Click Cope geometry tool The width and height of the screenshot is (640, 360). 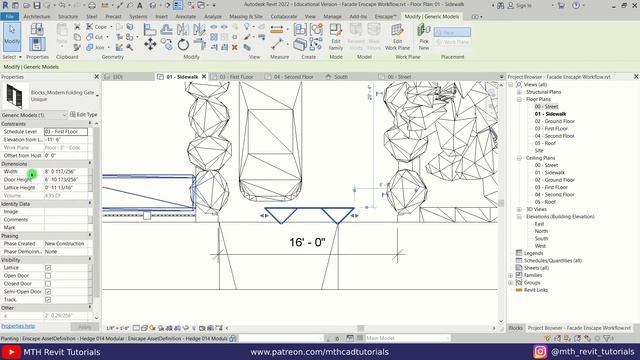click(x=96, y=27)
